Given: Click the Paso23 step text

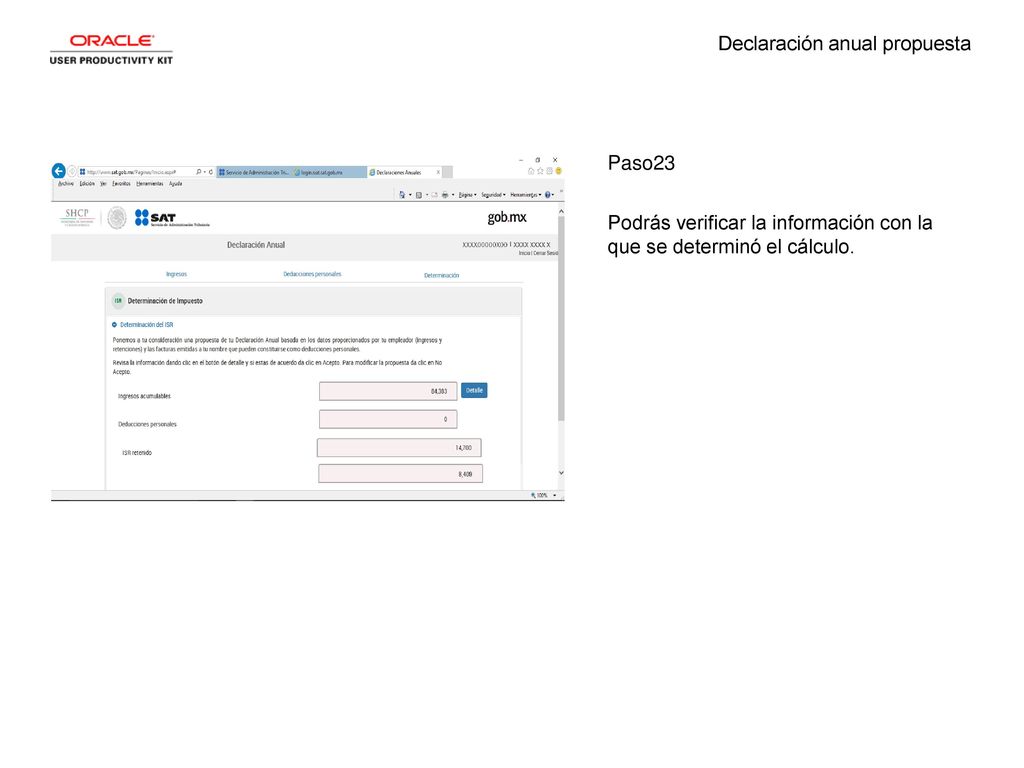Looking at the screenshot, I should click(x=641, y=163).
